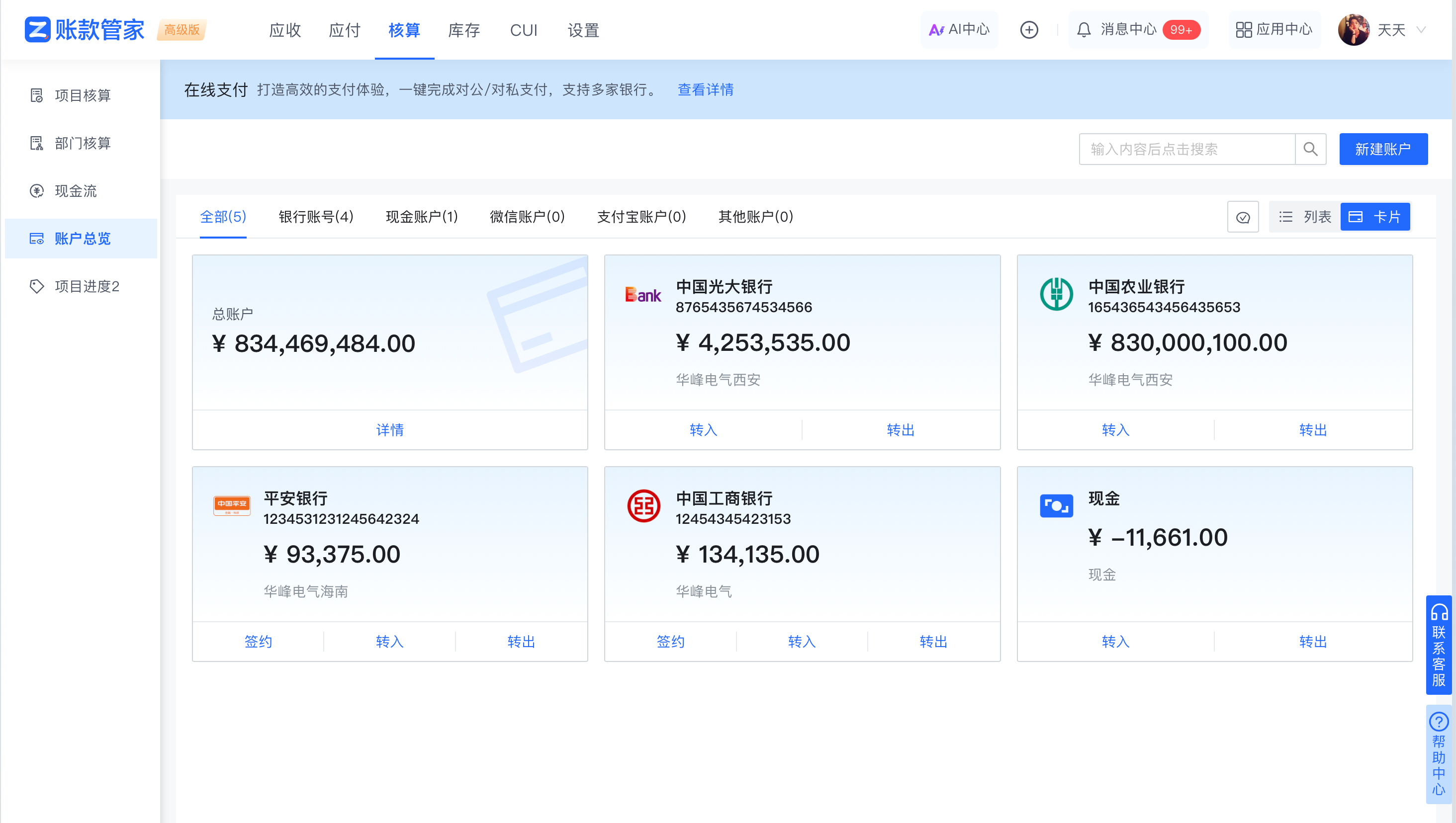Open the 查看详情 link in banner

coord(705,90)
